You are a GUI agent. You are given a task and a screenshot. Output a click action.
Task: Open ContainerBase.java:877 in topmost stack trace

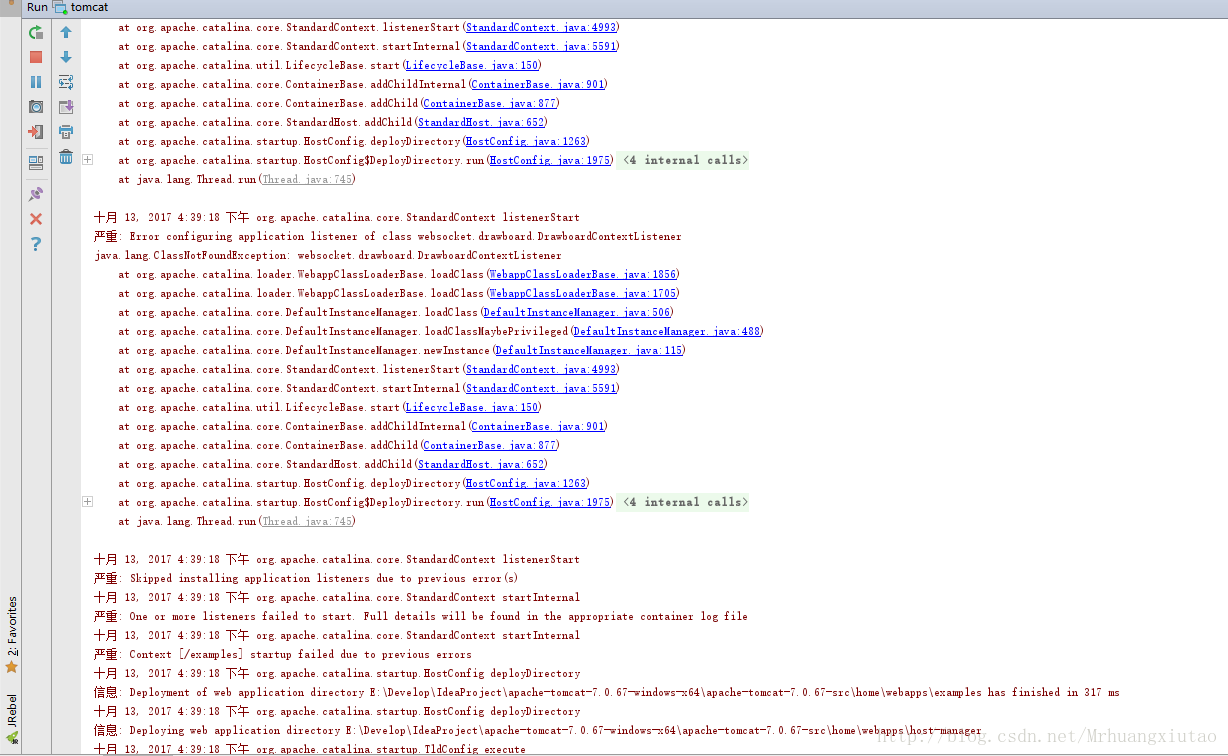[490, 103]
